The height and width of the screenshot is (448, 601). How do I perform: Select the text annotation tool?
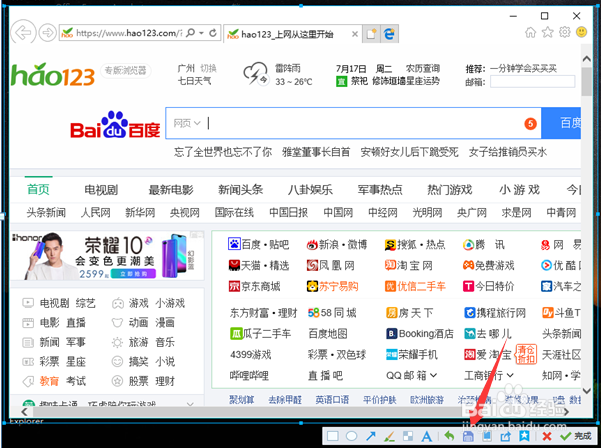point(427,436)
